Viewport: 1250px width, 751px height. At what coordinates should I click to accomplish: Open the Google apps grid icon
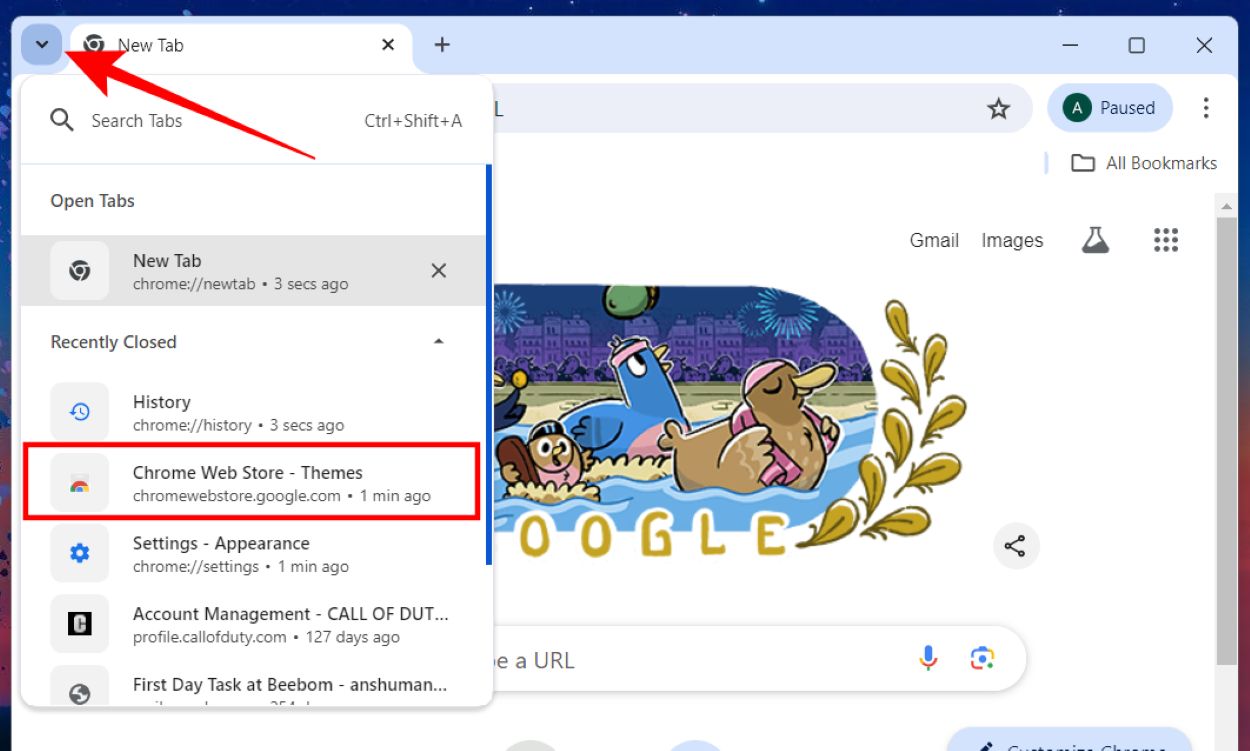click(x=1166, y=240)
